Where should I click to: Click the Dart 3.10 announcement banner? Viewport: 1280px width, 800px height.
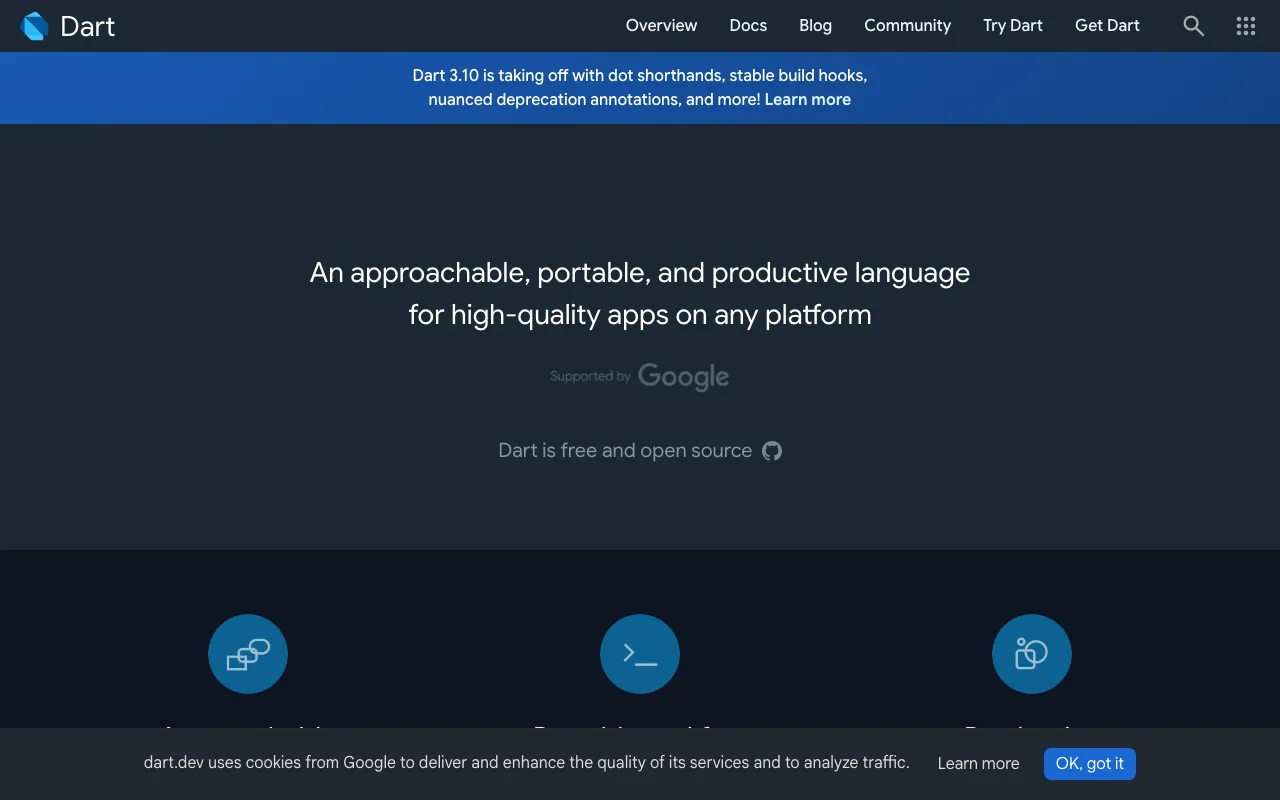[x=639, y=87]
